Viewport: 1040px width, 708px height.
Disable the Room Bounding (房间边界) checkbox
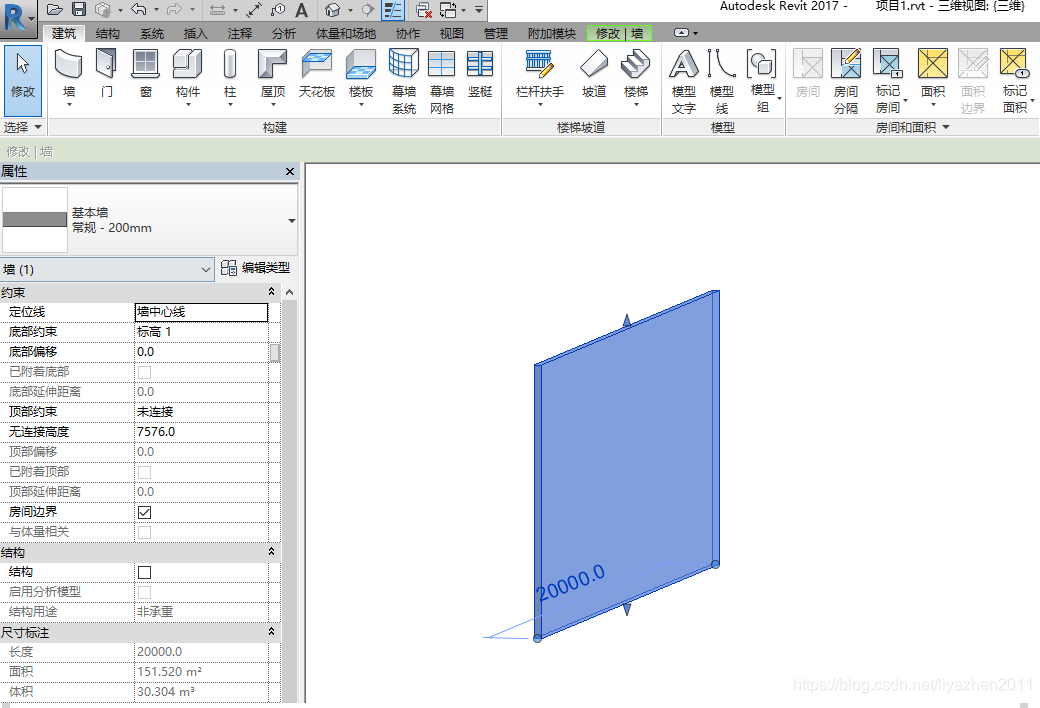click(x=144, y=512)
